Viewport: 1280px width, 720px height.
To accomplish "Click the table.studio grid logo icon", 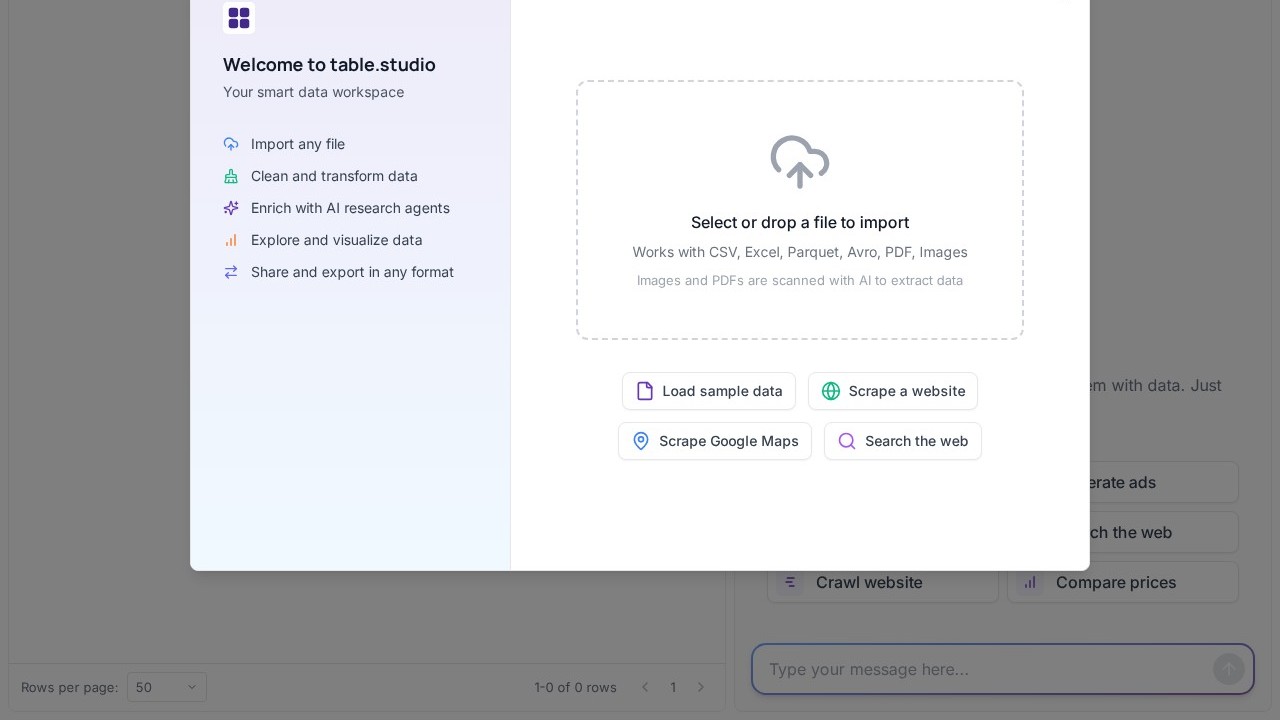I will tap(239, 18).
